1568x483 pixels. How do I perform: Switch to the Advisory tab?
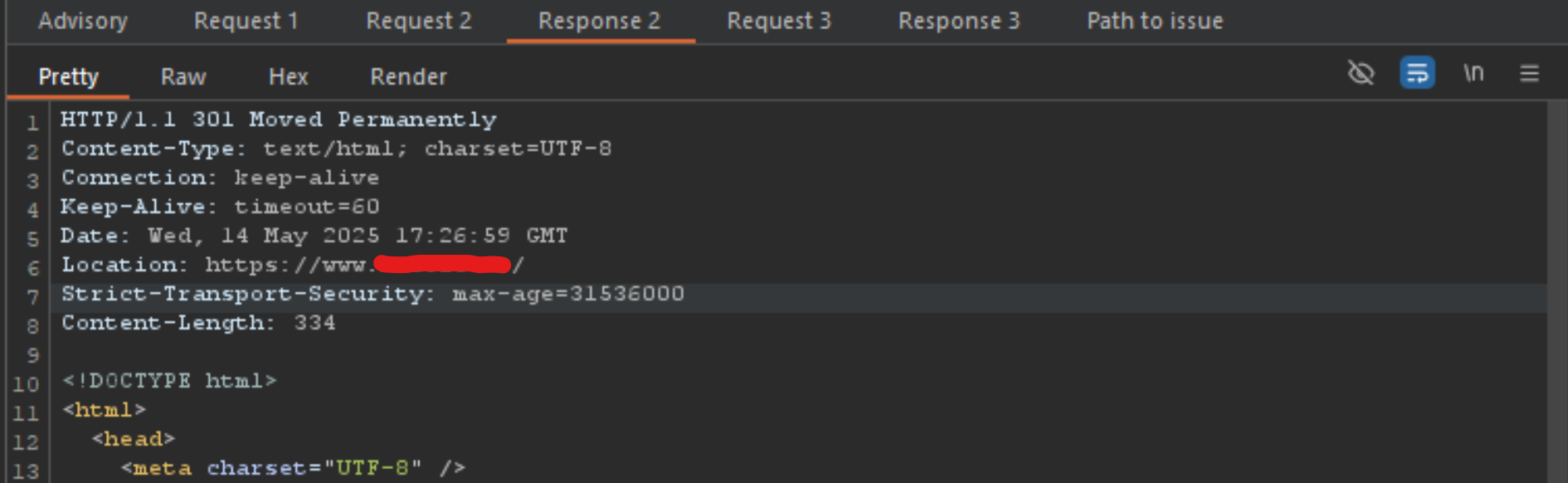83,21
